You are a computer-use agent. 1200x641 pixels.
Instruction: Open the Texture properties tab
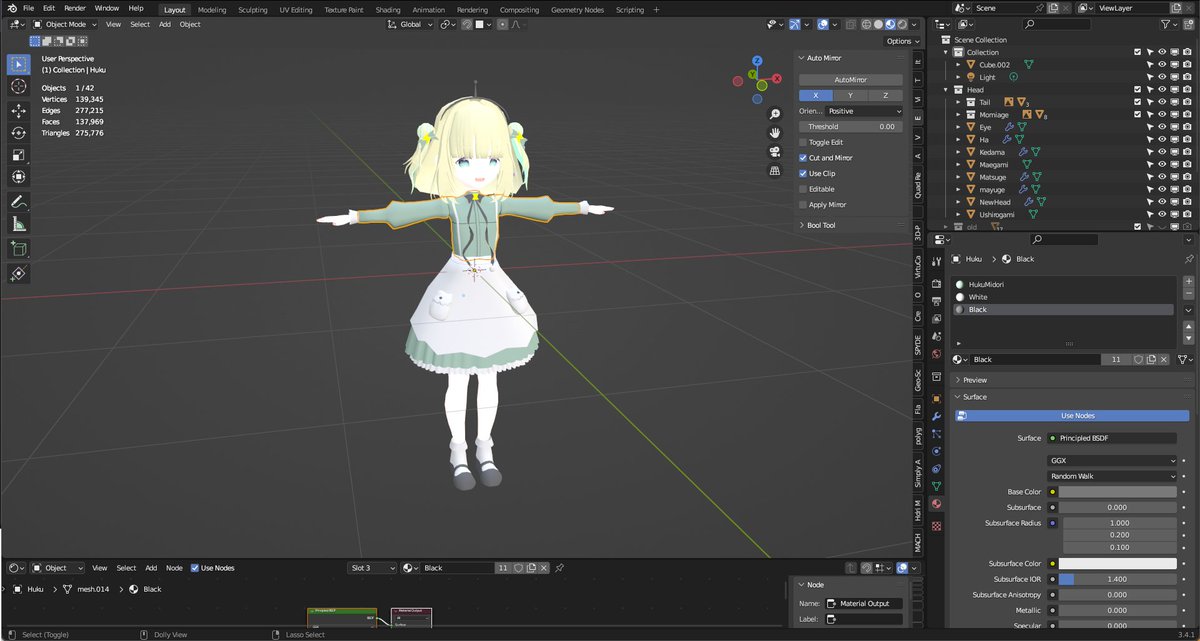coord(936,525)
